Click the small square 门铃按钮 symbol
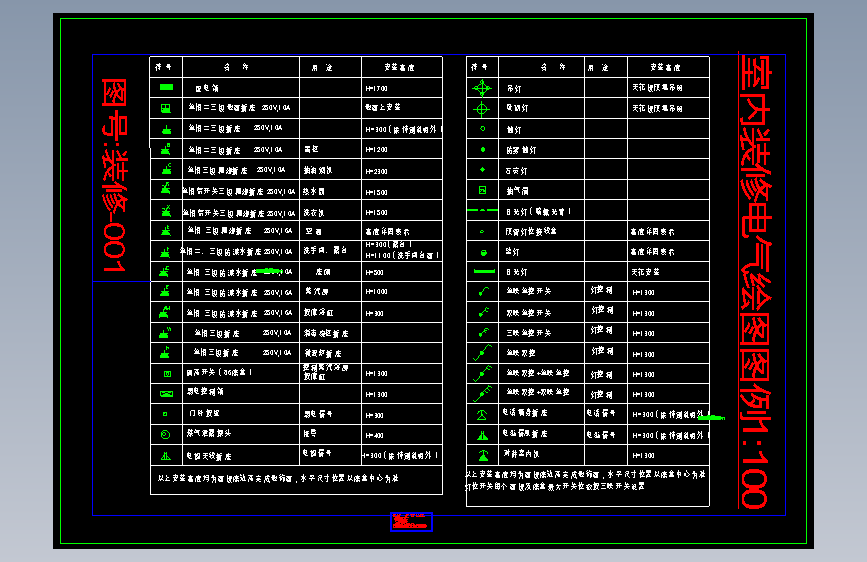Viewport: 867px width, 562px height. (x=165, y=414)
